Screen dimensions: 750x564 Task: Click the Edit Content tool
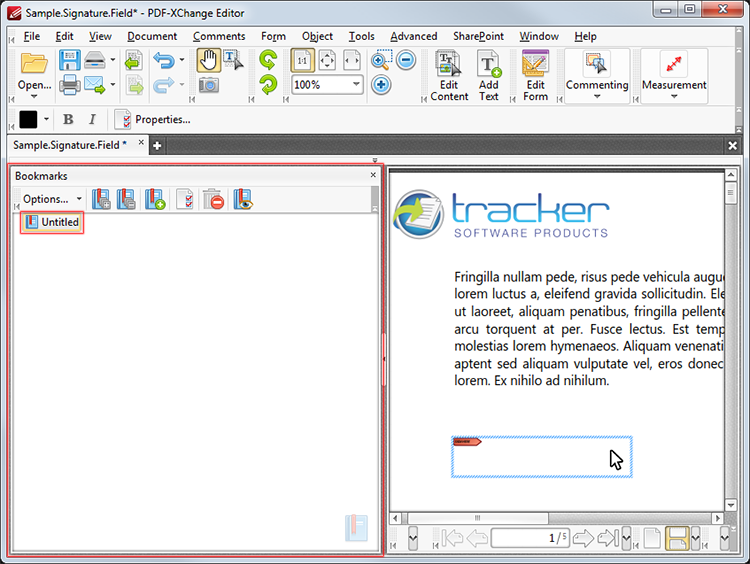[449, 77]
